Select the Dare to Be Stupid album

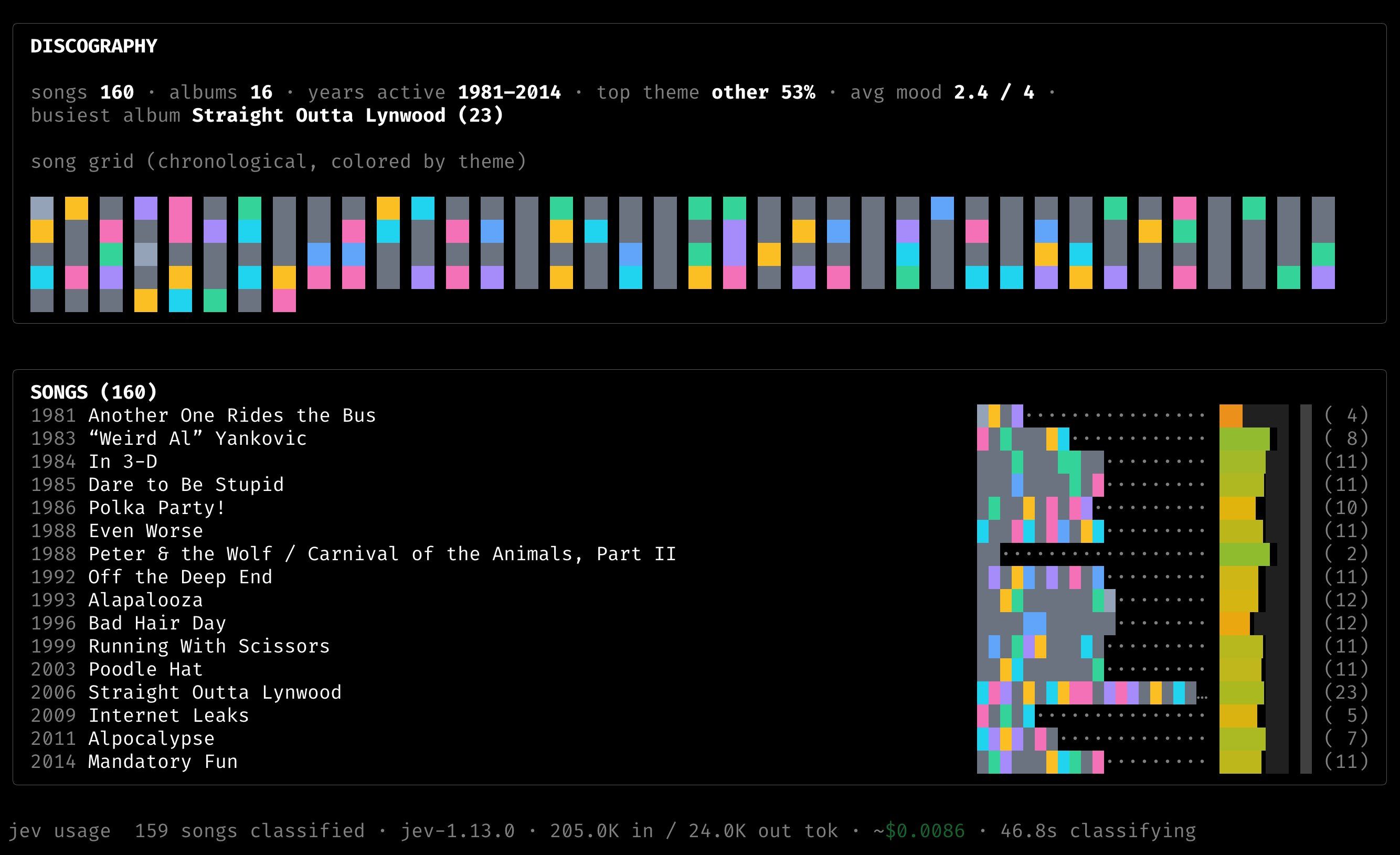pos(699,485)
